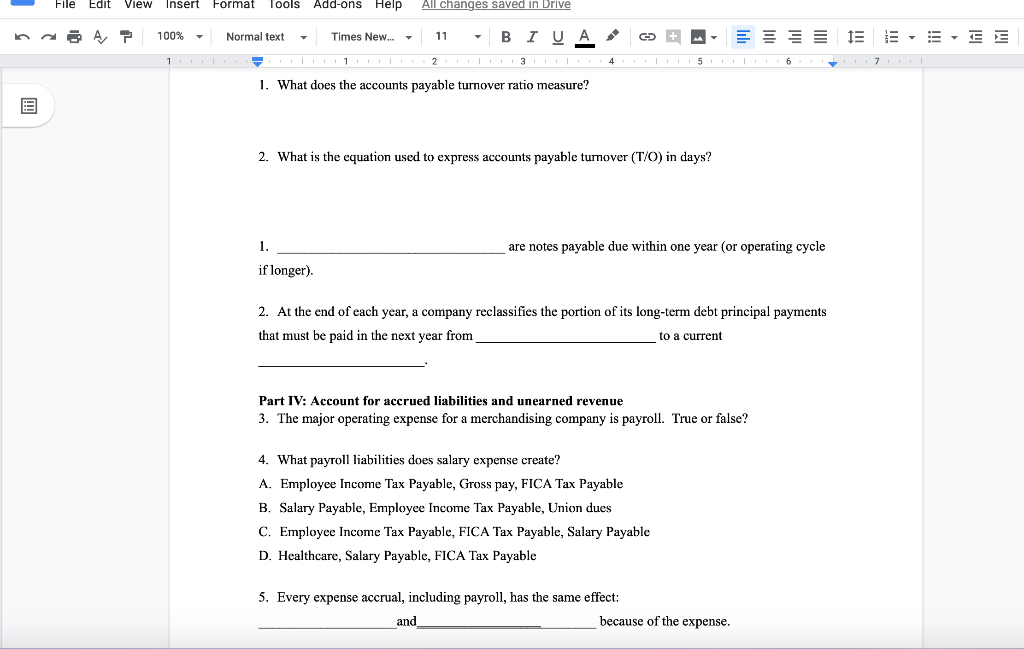Viewport: 1024px width, 649px height.
Task: Click the document outline icon
Action: pos(29,105)
